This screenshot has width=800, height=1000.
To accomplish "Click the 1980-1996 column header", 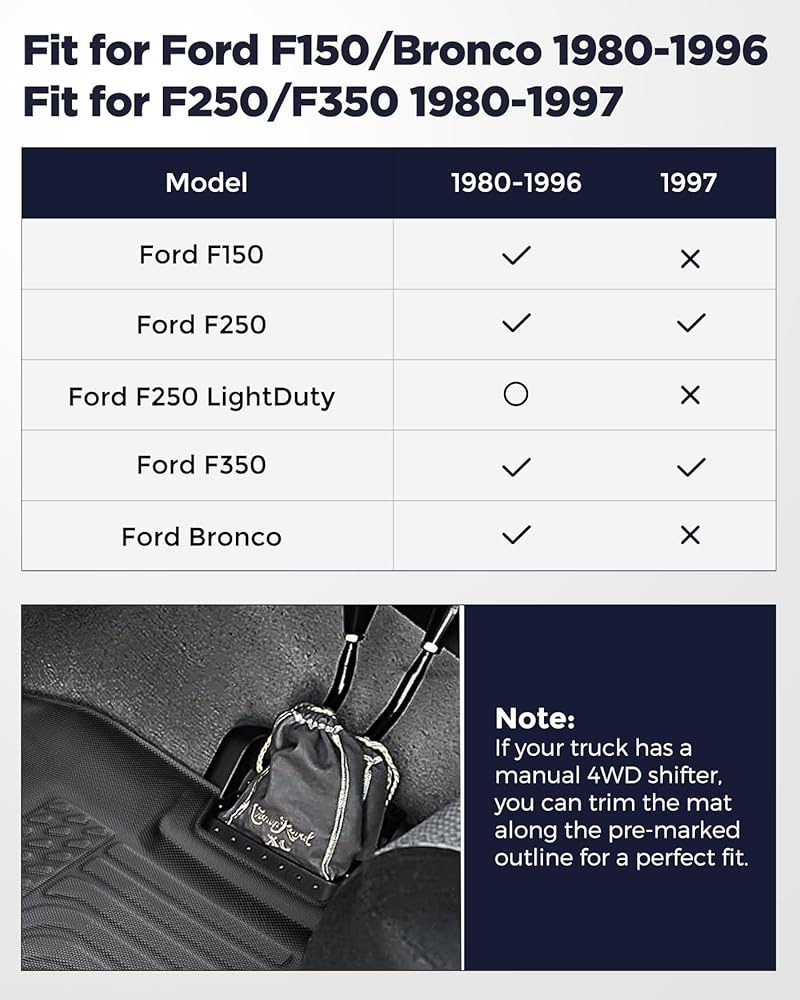I will coord(516,182).
